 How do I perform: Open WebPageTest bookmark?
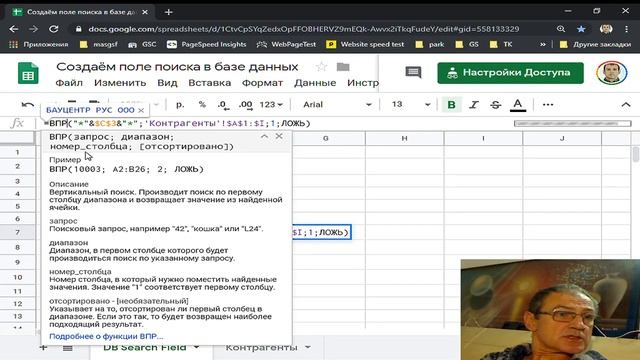pyautogui.click(x=286, y=44)
